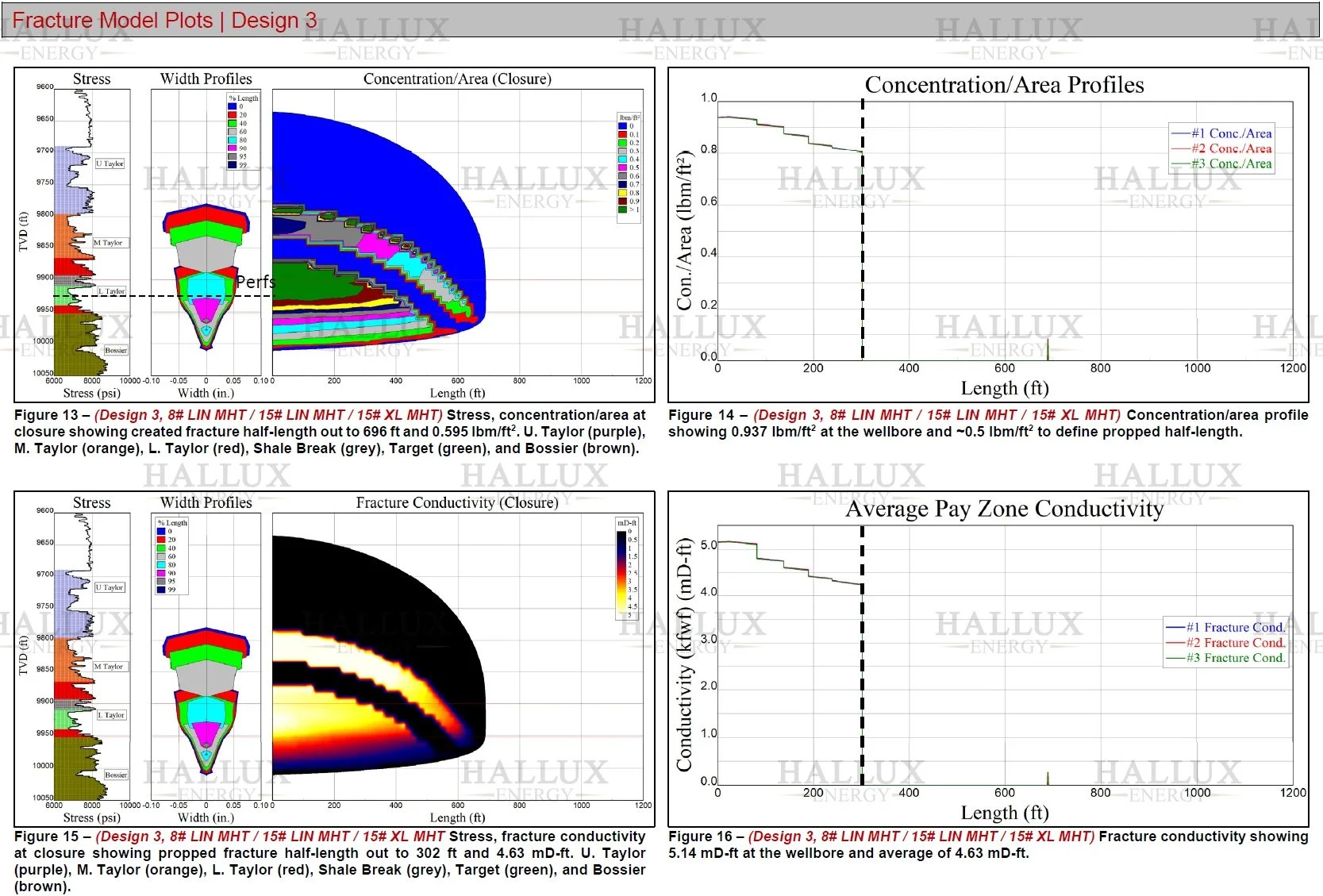
Task: Click the dashed vertical line in Average Pay Zone Conductivity chart
Action: (x=862, y=656)
